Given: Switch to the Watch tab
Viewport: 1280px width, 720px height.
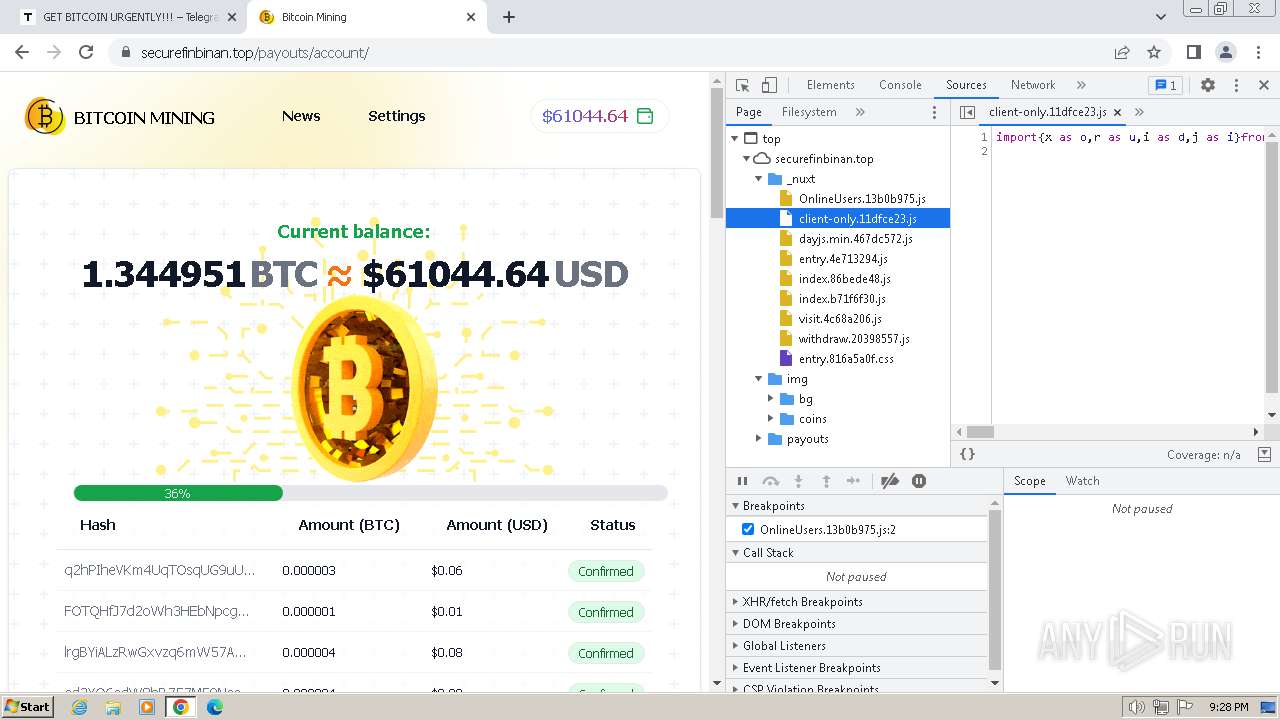Looking at the screenshot, I should coord(1082,481).
